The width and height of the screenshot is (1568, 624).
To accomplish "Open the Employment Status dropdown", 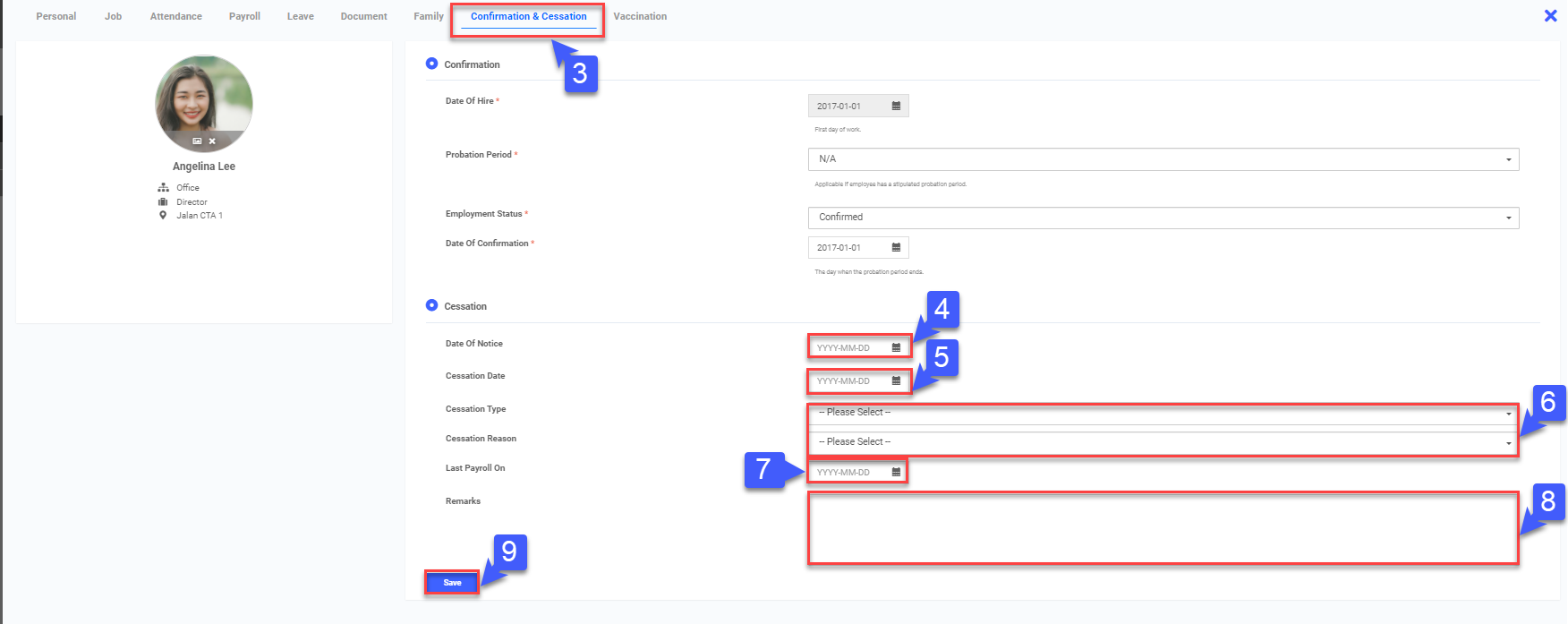I will (x=1163, y=218).
